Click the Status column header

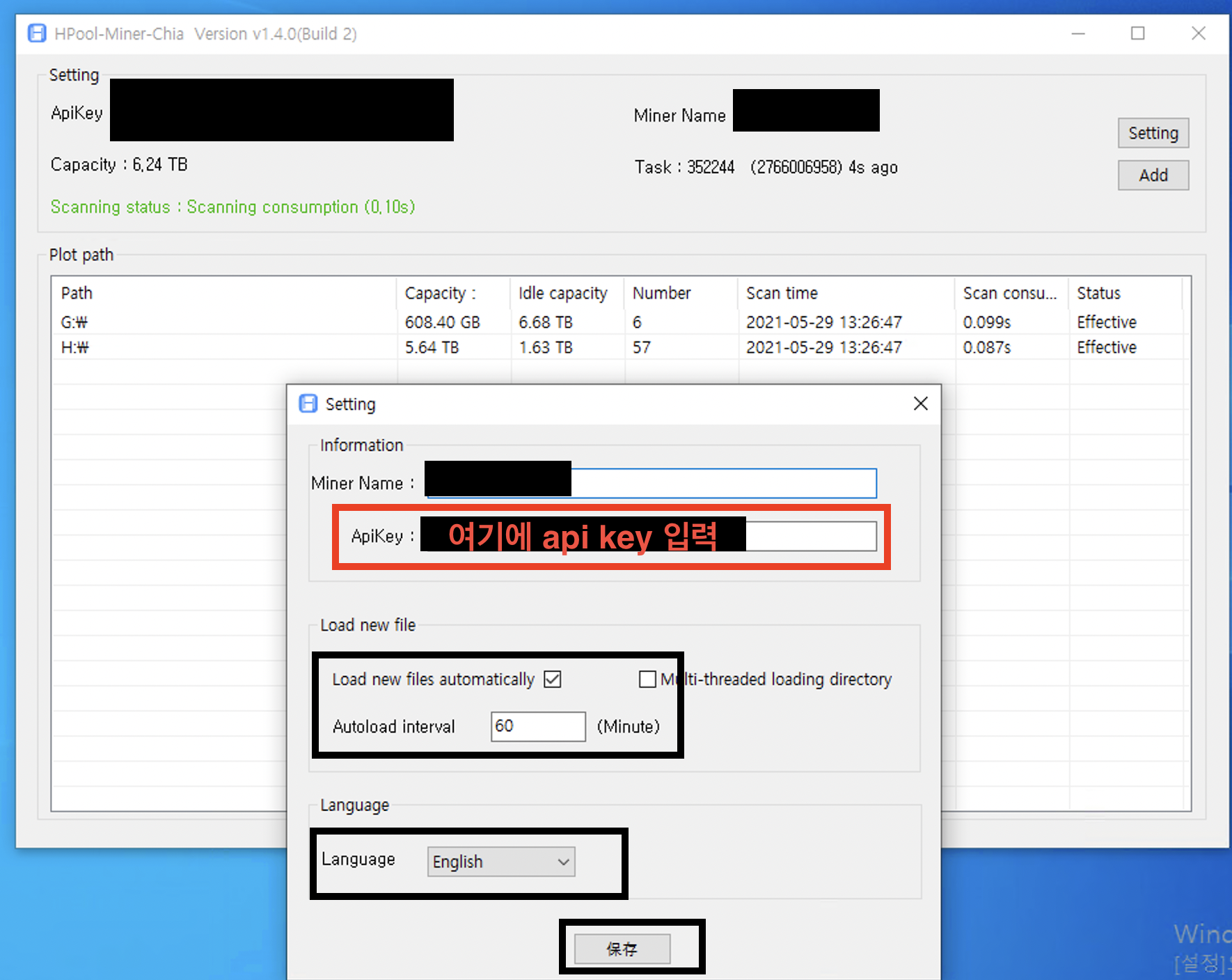point(1126,293)
